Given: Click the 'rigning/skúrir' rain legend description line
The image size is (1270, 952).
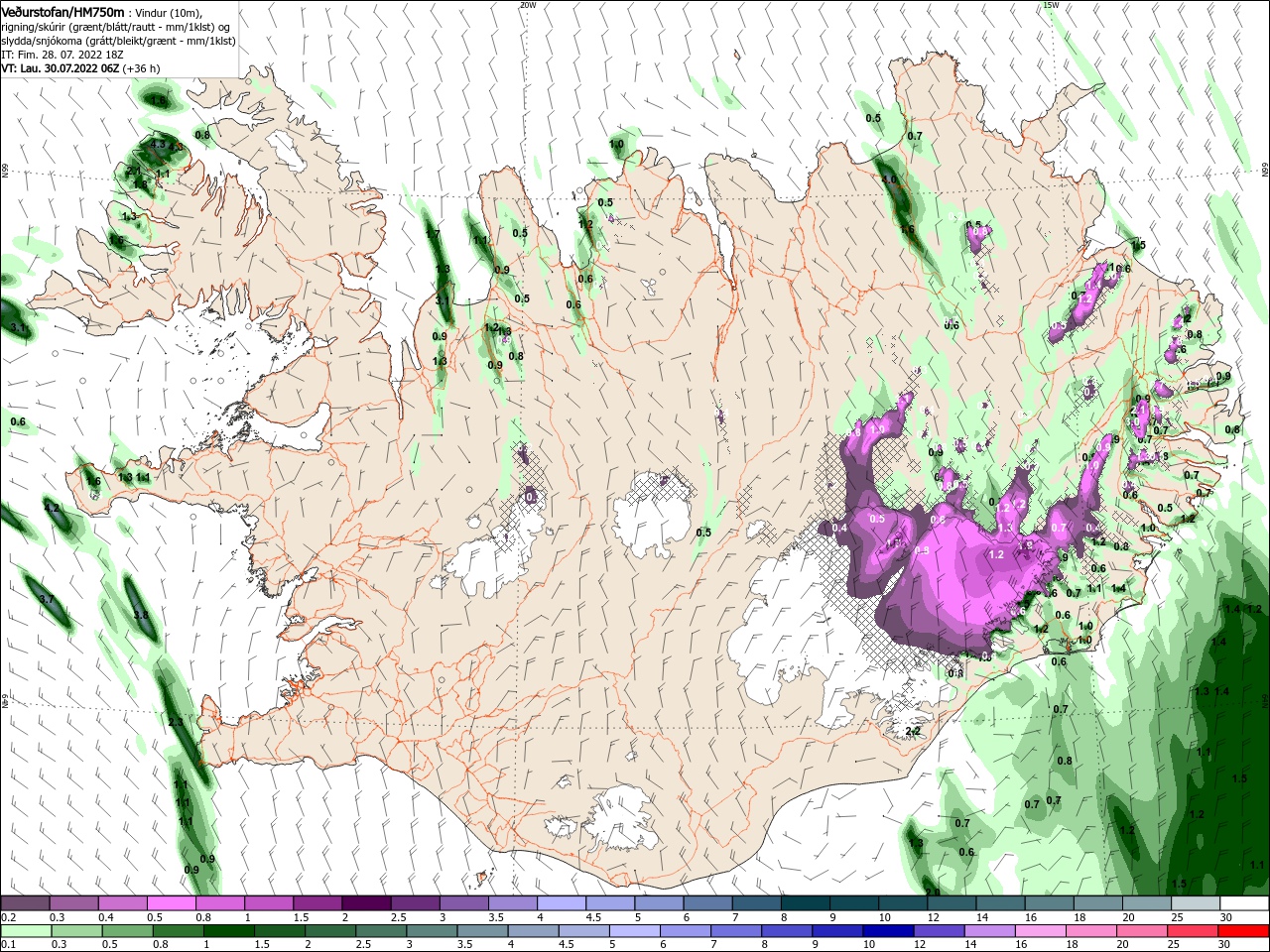Looking at the screenshot, I should coord(115,27).
